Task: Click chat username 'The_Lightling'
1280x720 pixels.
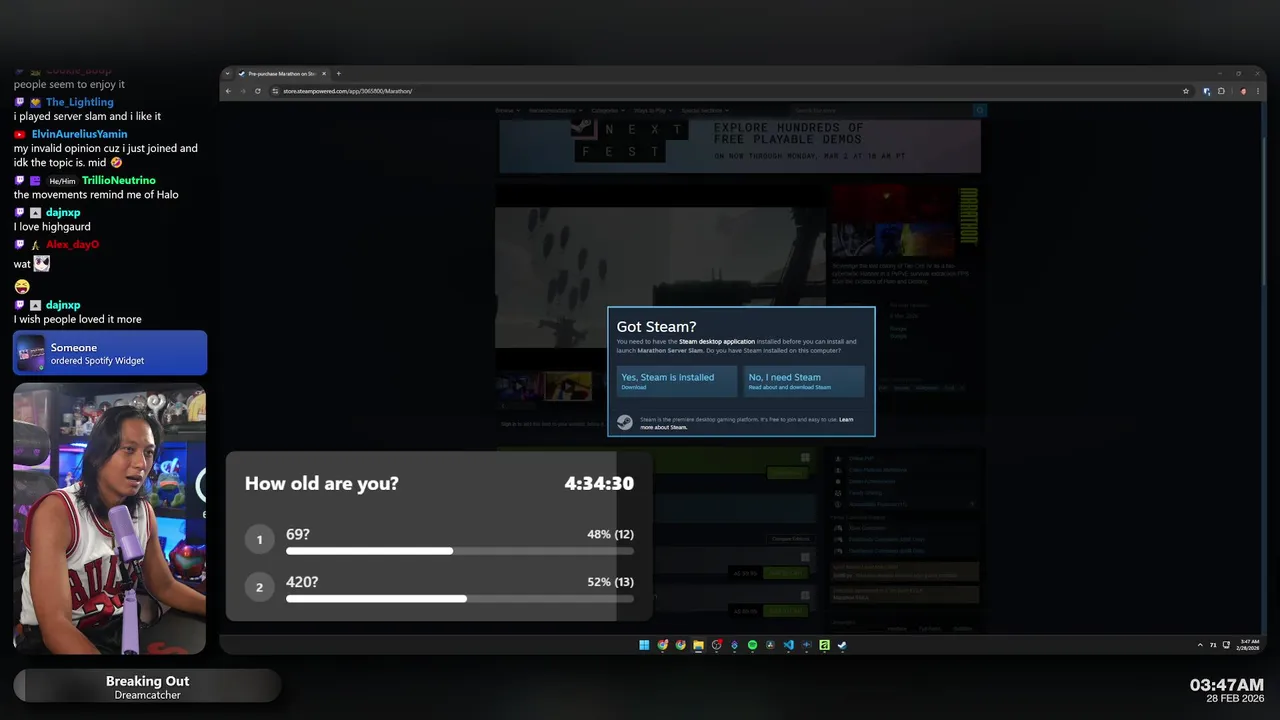Action: (80, 102)
